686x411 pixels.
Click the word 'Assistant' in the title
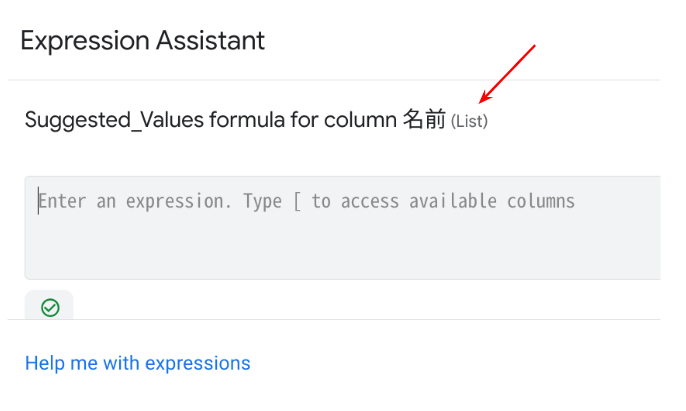point(210,41)
